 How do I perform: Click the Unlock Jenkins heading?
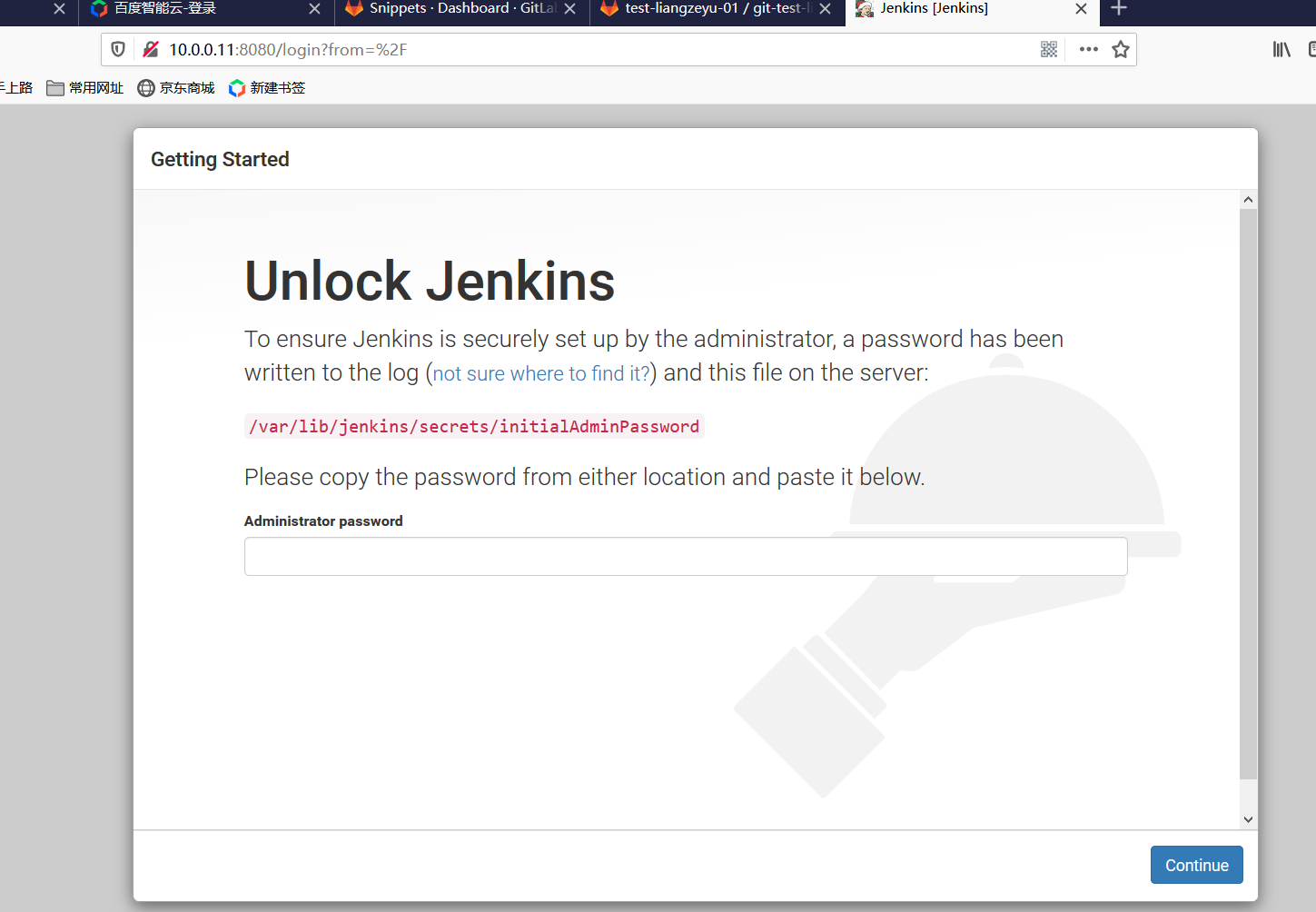[430, 281]
